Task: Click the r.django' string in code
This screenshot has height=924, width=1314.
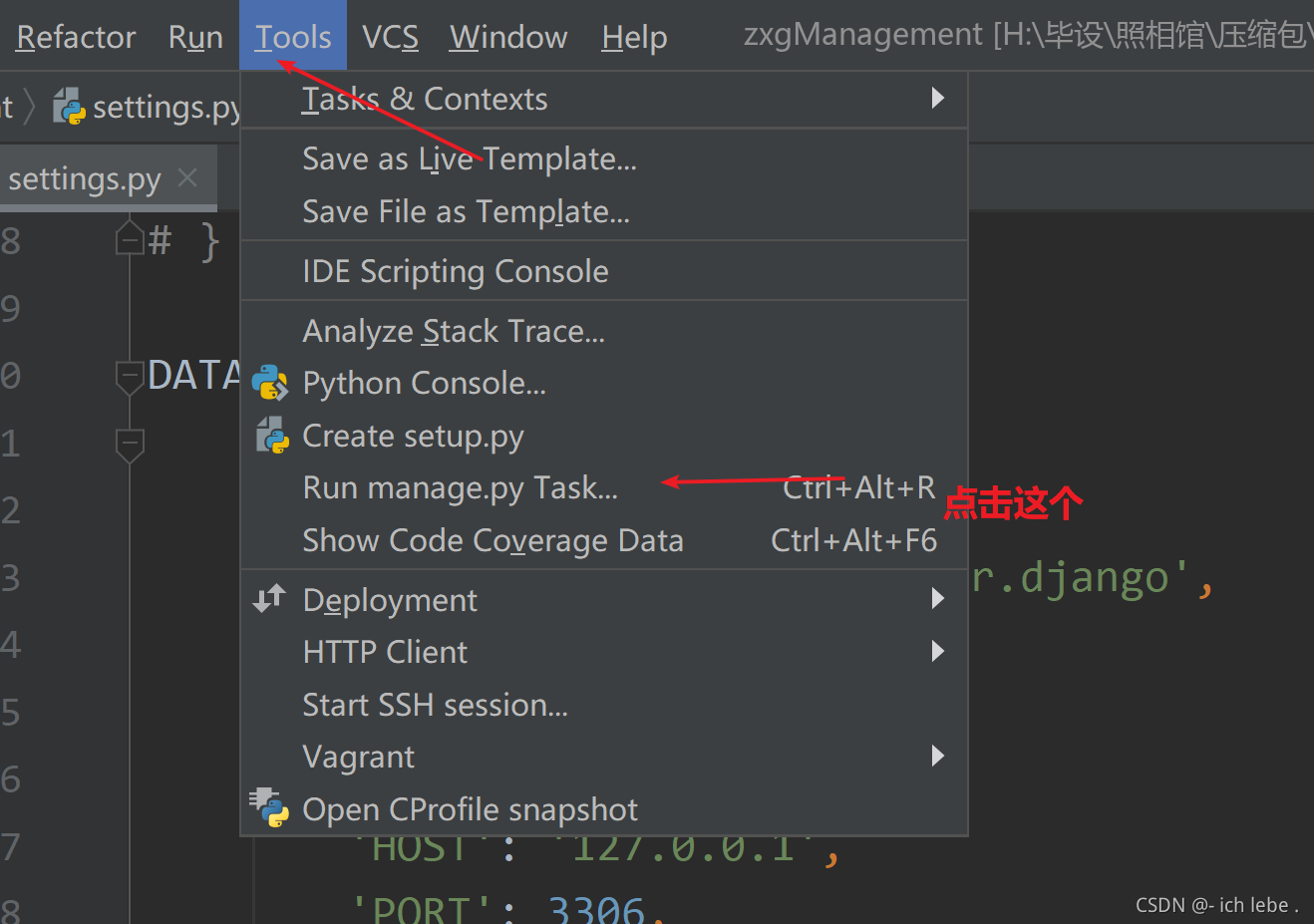Action: (1081, 578)
